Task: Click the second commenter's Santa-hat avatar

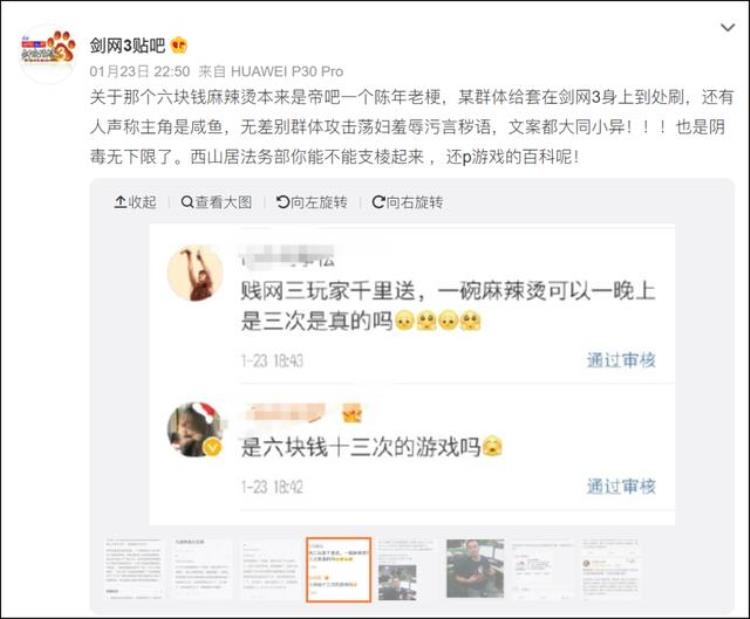Action: 195,430
